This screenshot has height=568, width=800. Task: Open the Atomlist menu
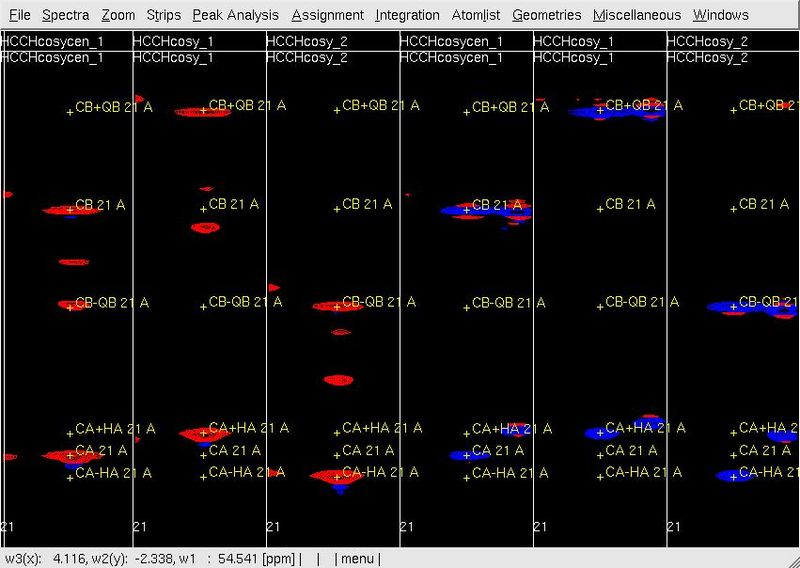(475, 15)
